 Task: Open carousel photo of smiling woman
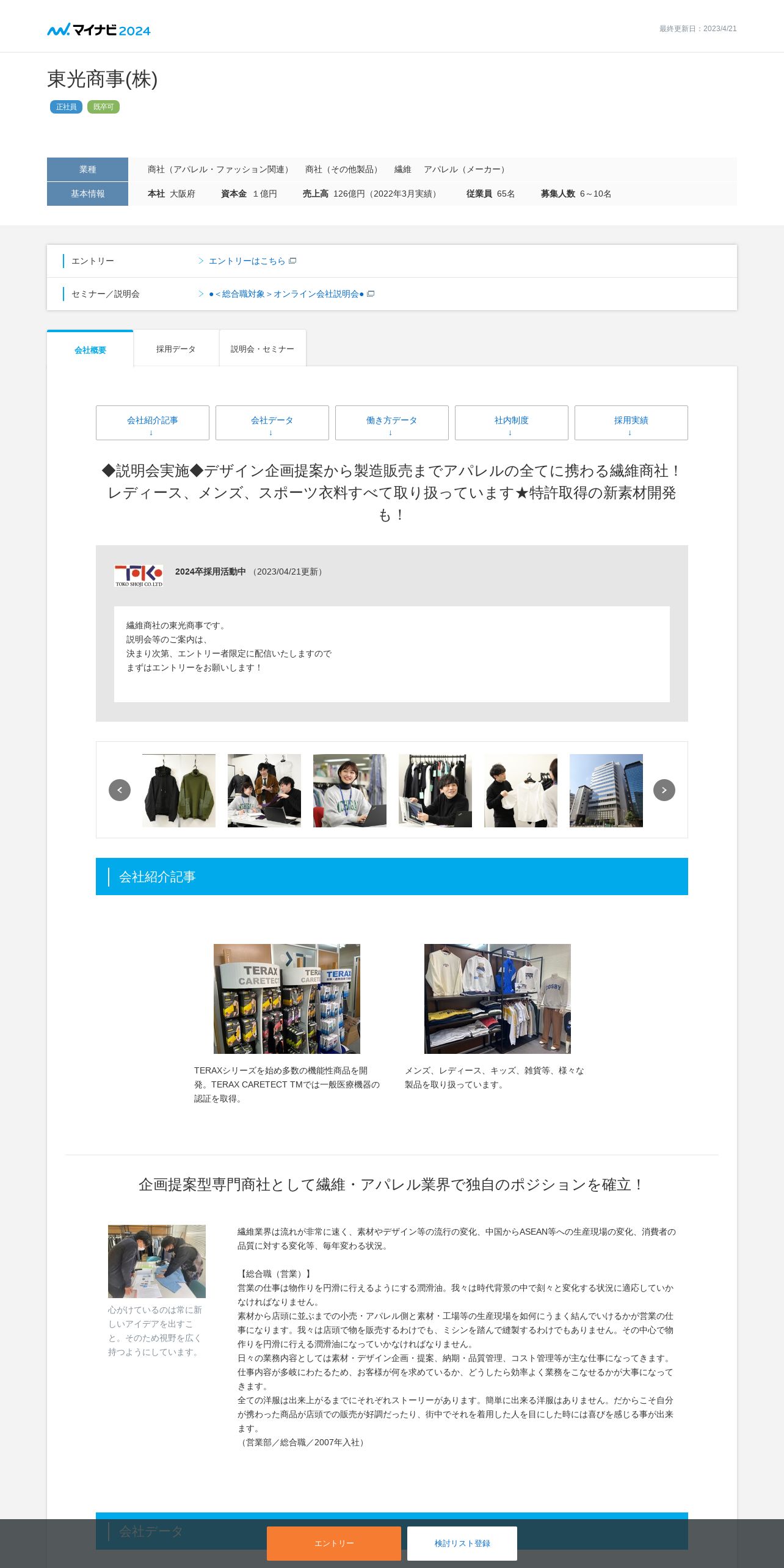(x=350, y=791)
